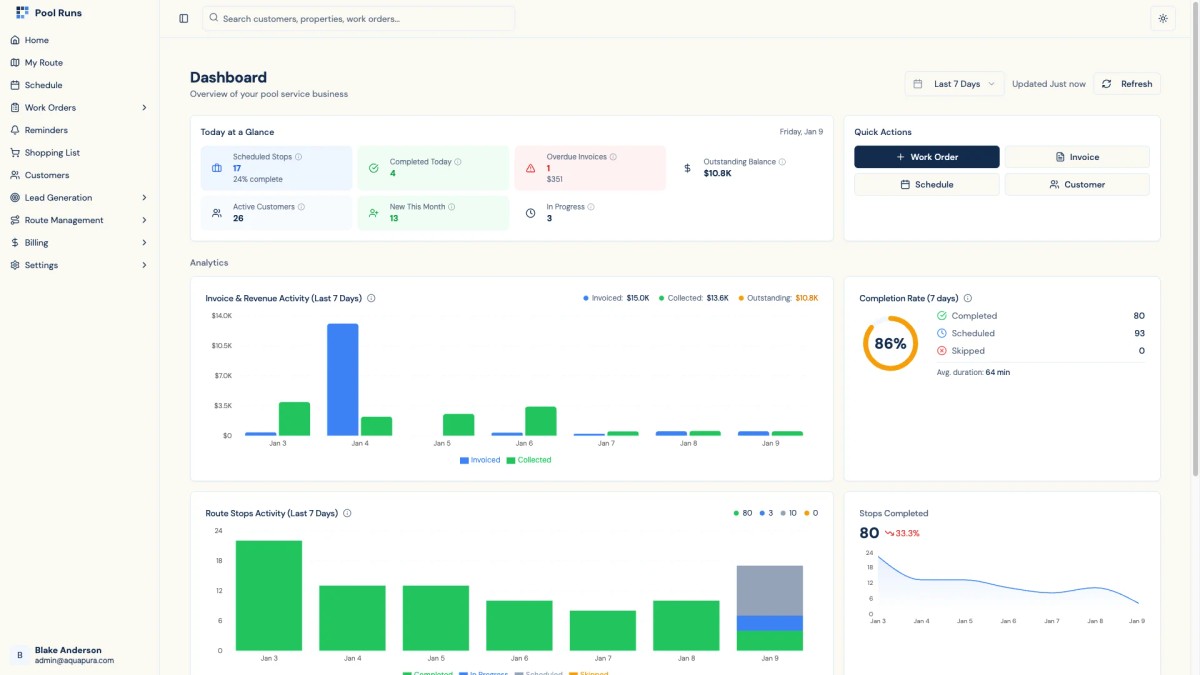Click the Pool Runs logo icon
This screenshot has height=675, width=1200.
tap(22, 13)
